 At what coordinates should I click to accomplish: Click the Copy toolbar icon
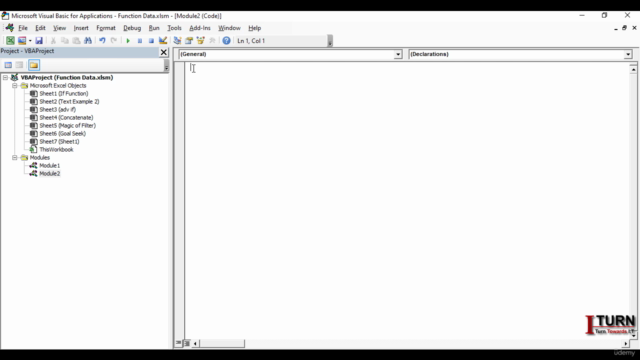pyautogui.click(x=64, y=40)
